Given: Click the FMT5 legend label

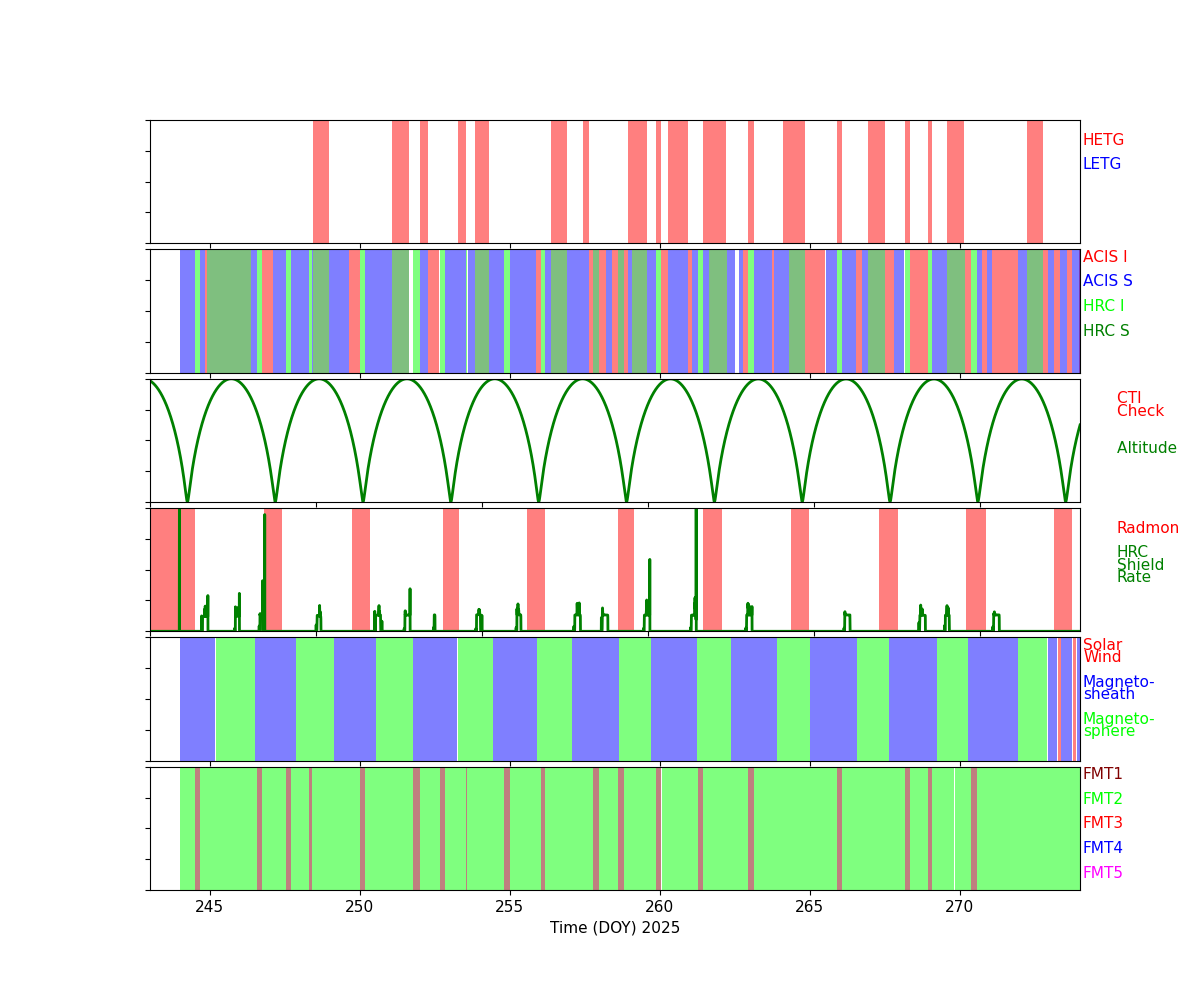Looking at the screenshot, I should [x=1103, y=873].
